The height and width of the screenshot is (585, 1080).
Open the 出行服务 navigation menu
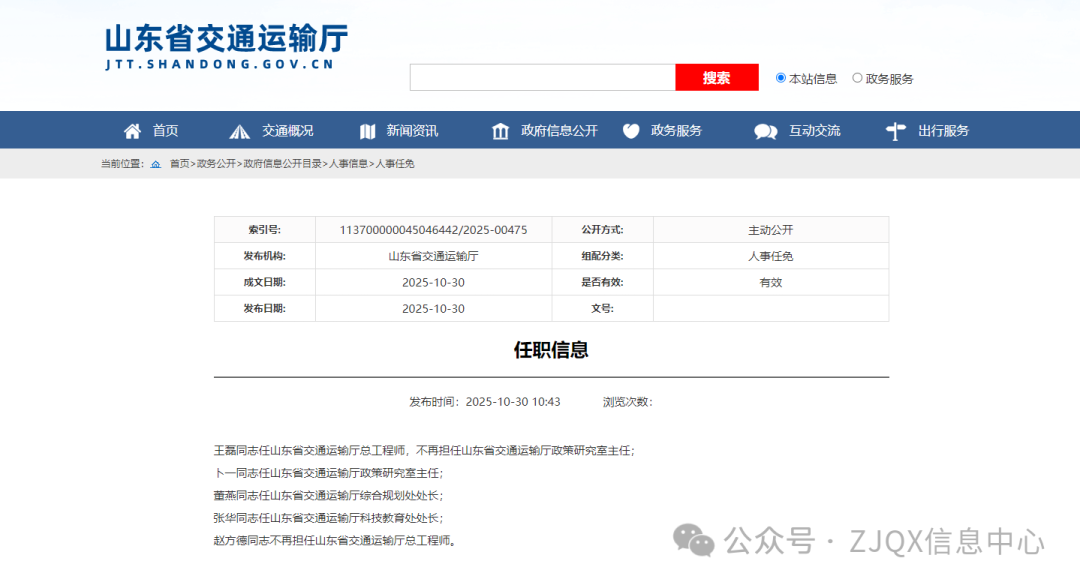click(943, 131)
